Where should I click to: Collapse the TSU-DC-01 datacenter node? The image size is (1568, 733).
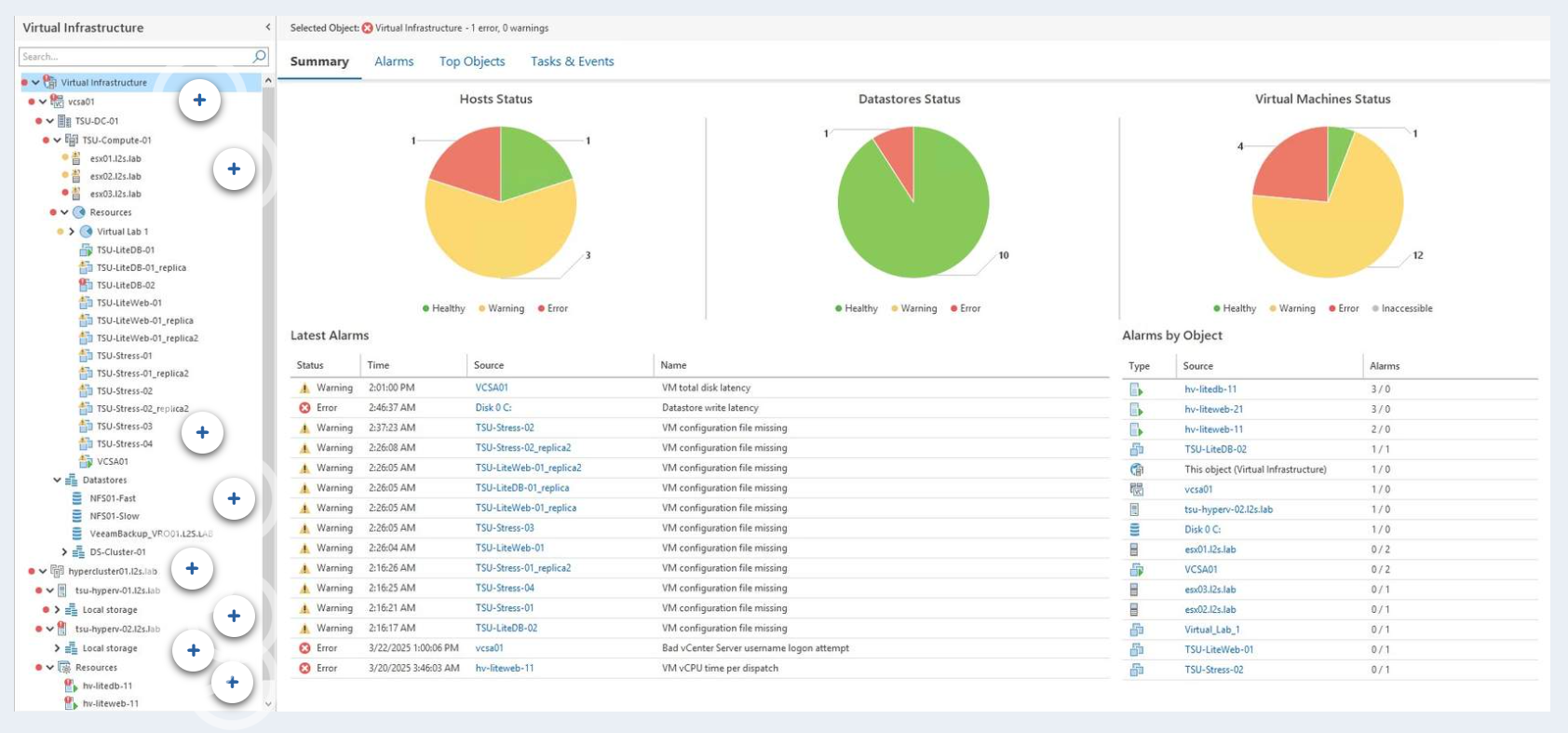click(50, 121)
